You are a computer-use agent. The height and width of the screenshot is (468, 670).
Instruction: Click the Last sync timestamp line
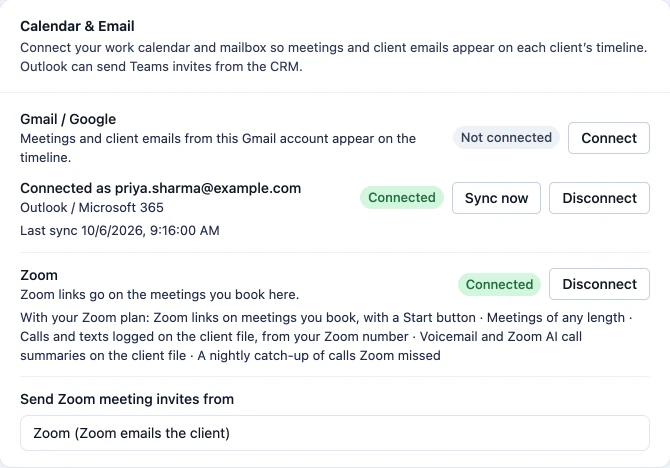120,231
